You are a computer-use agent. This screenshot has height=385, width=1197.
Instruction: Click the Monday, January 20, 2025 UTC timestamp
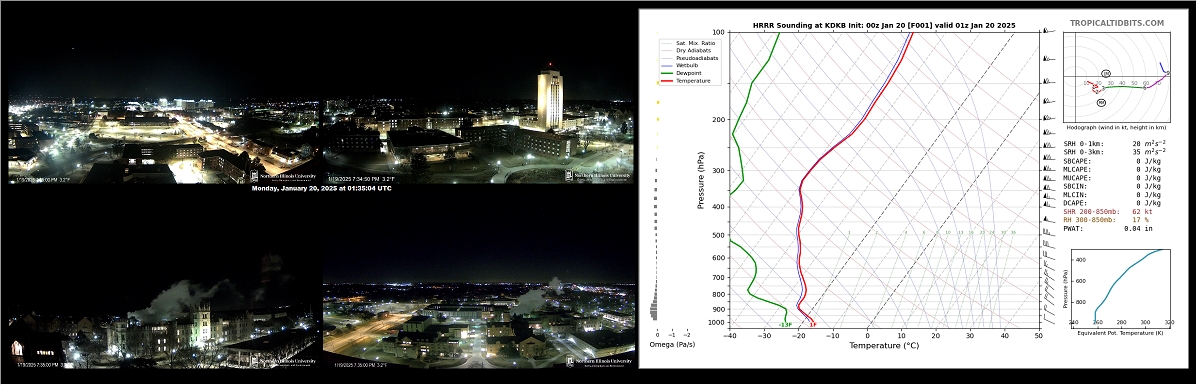pos(321,188)
